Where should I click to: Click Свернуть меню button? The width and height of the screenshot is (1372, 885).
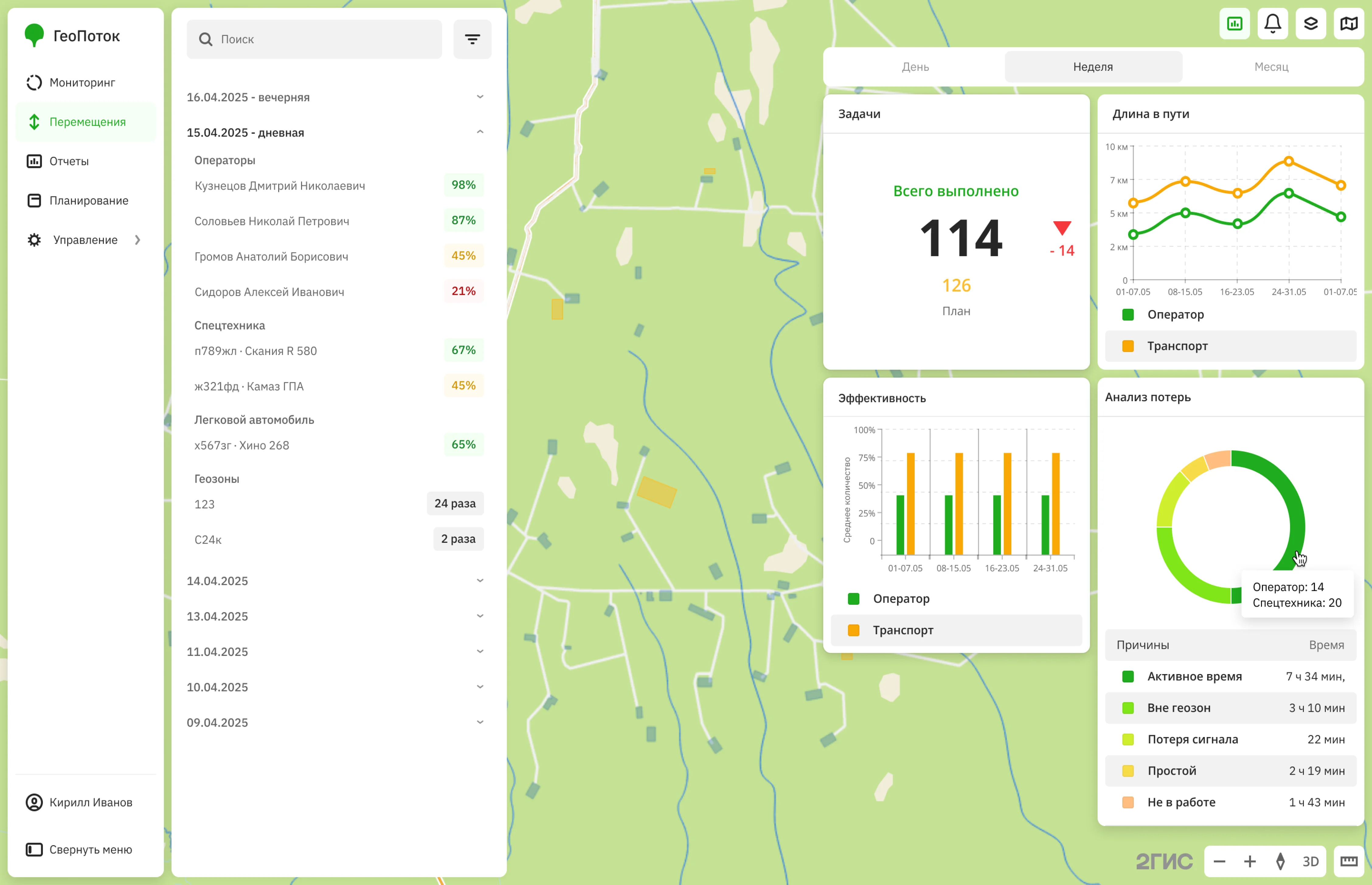click(x=90, y=849)
